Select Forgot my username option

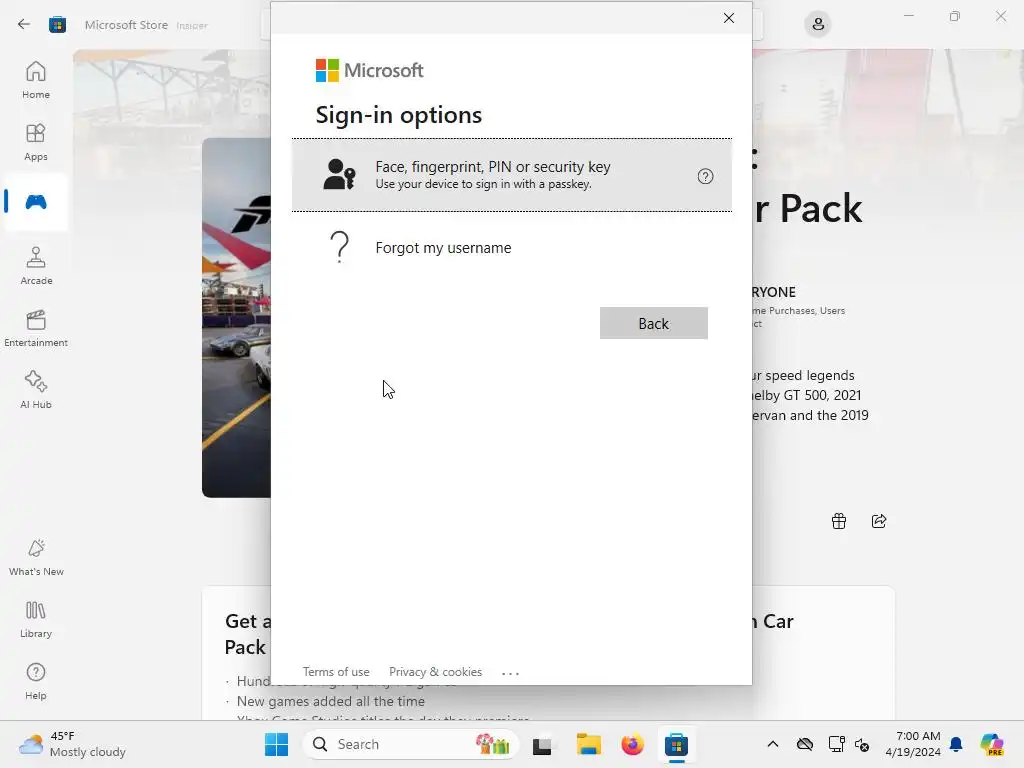pyautogui.click(x=511, y=248)
